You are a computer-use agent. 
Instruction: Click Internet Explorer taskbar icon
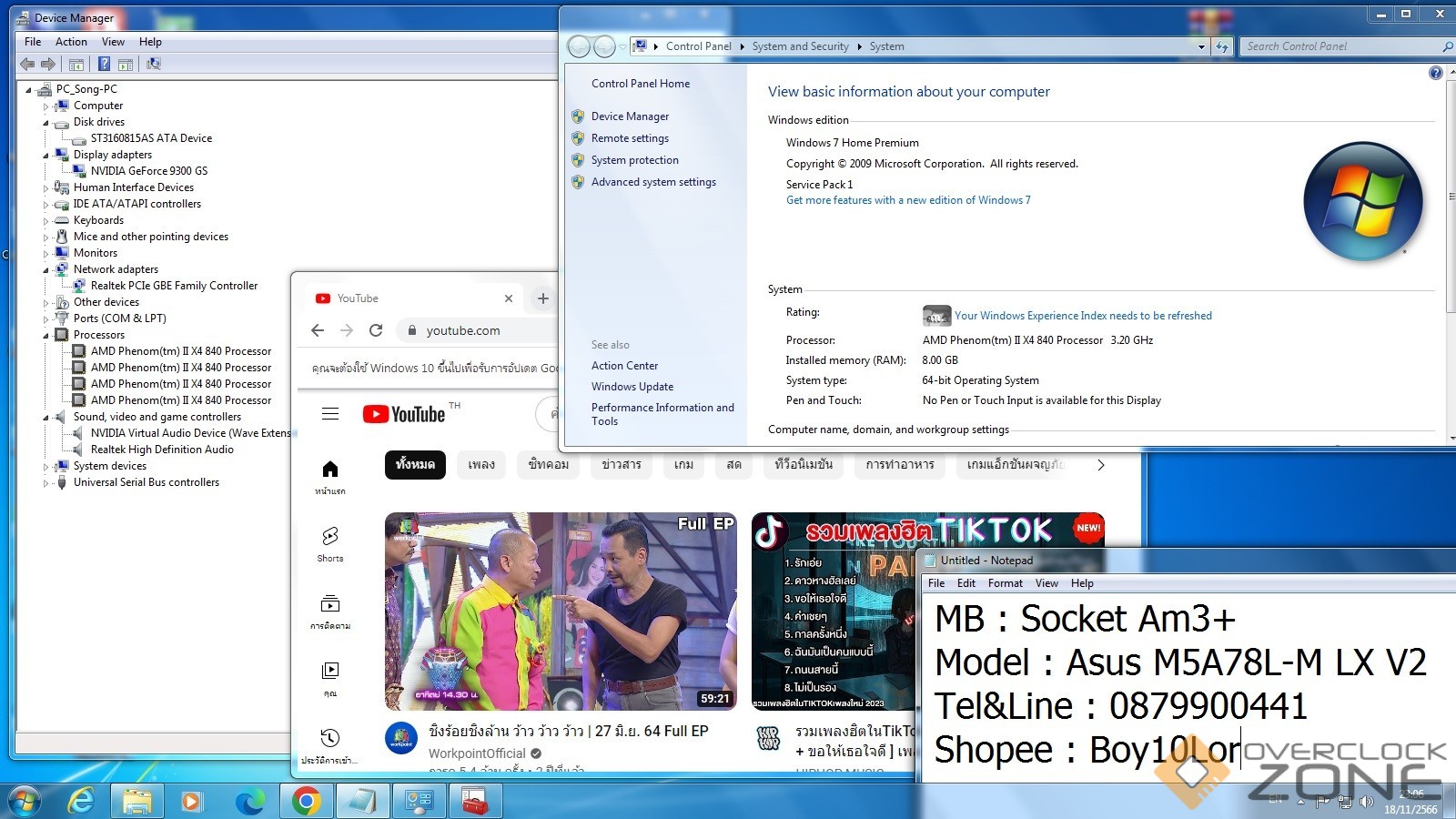tap(82, 801)
